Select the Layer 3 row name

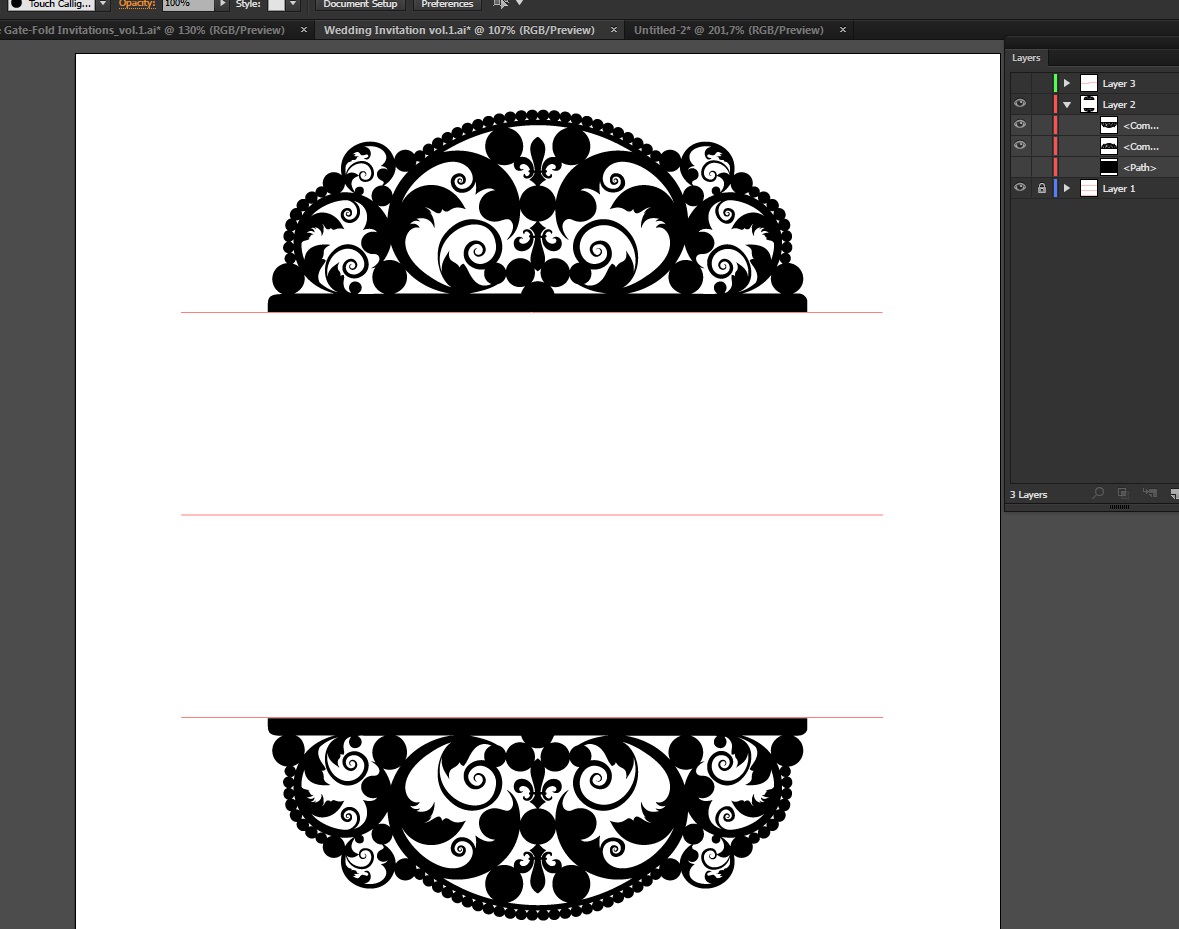(x=1119, y=83)
